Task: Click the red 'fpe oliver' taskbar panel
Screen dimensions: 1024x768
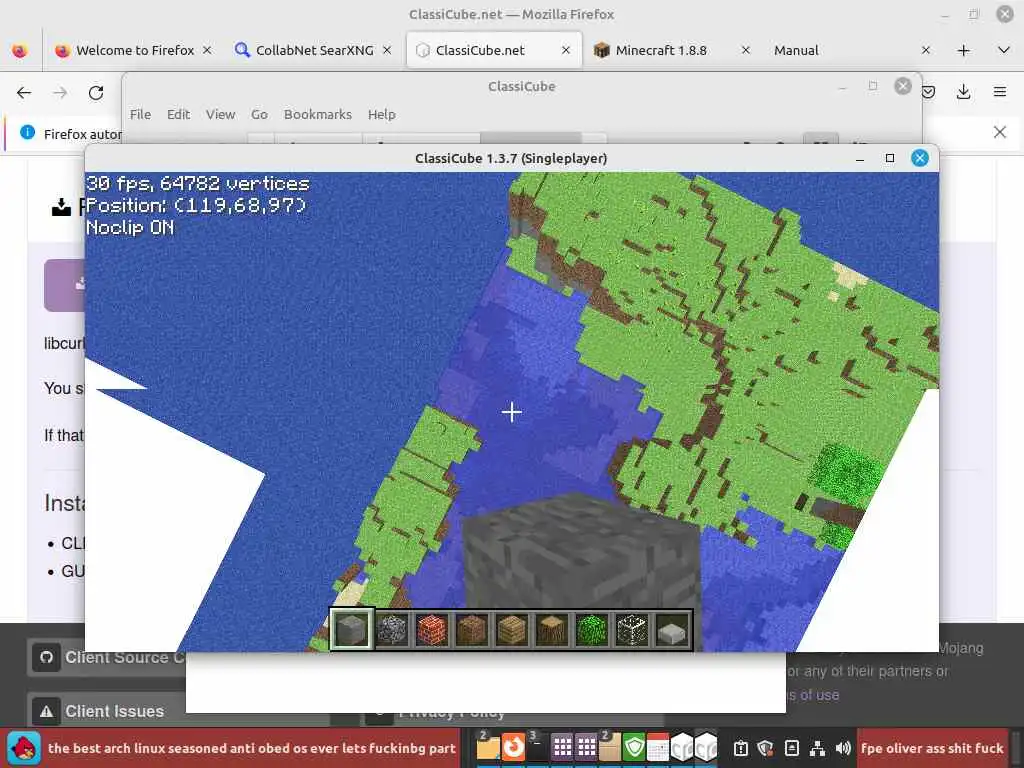Action: [x=932, y=748]
